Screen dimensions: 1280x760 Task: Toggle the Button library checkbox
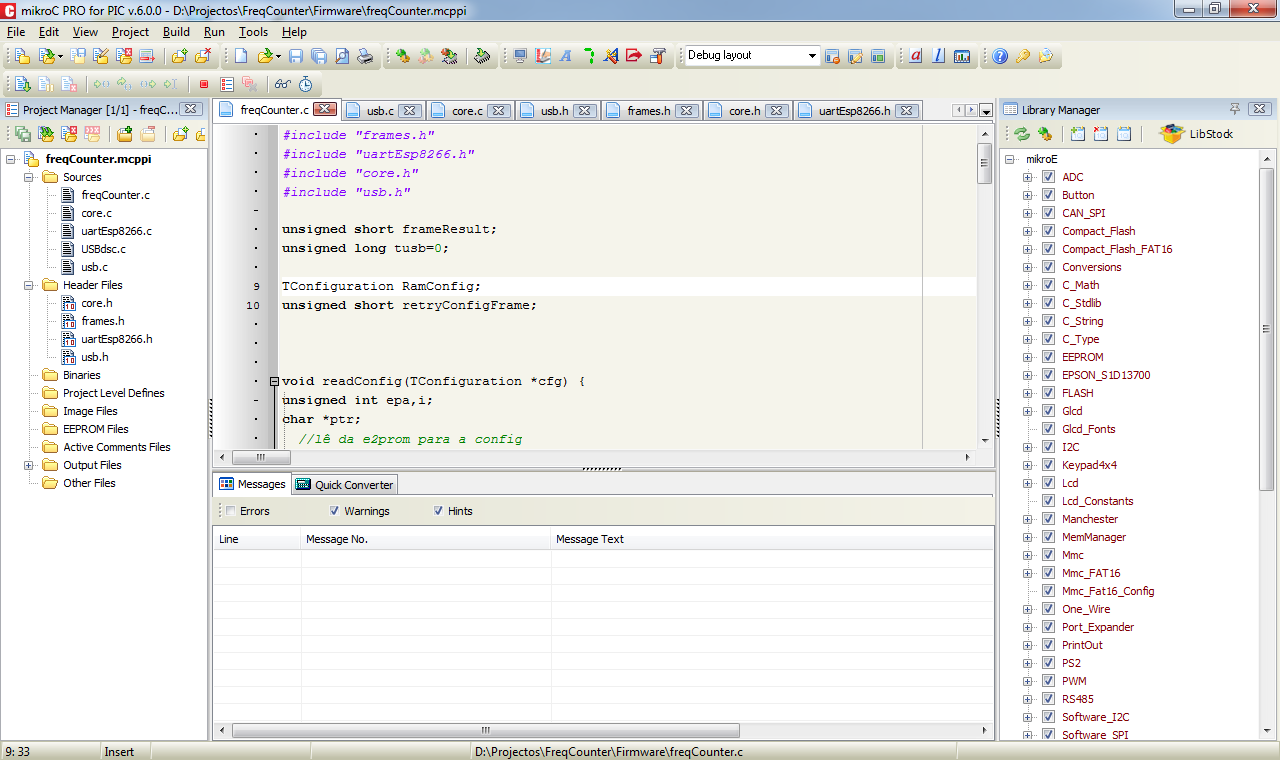point(1048,195)
